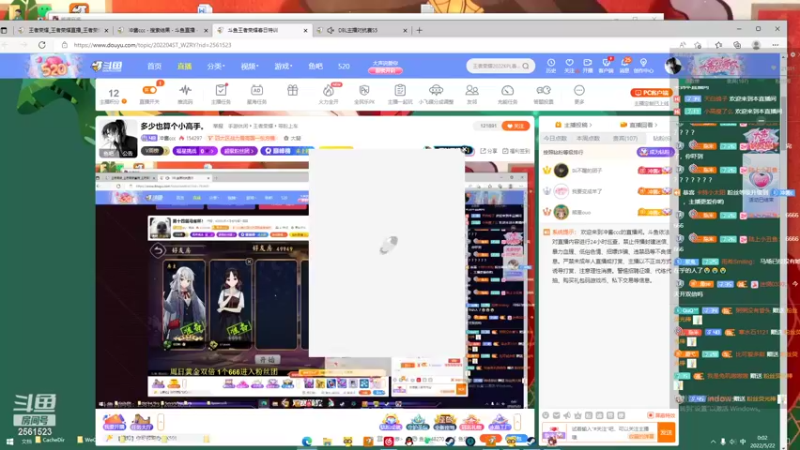Open the UFO-shaped toolbar icon
Screen dimensions: 800x450
[x=436, y=90]
